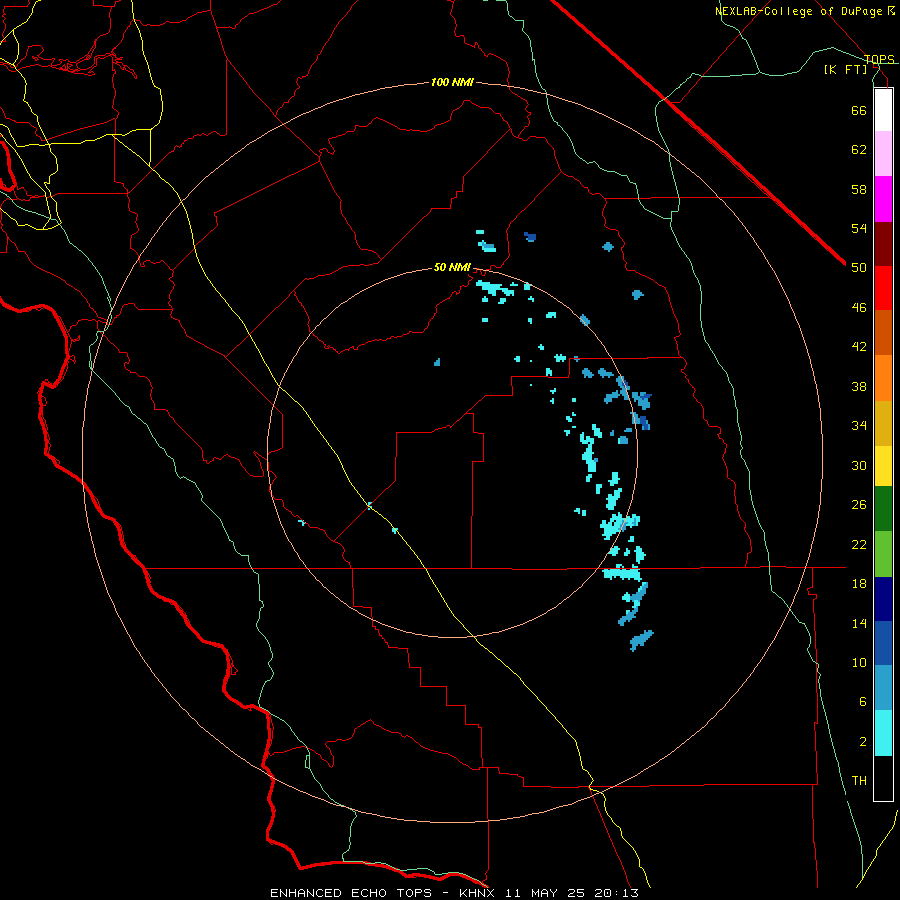900x900 pixels.
Task: Click the "50" legend value
Action: (x=859, y=268)
